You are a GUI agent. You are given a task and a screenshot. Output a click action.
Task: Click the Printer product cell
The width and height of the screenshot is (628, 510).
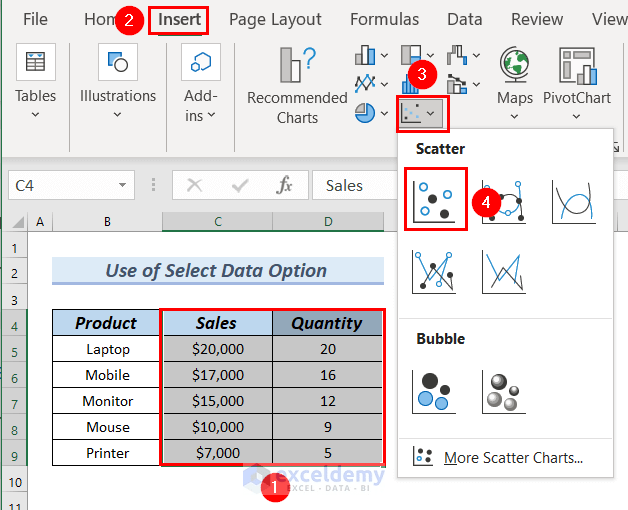click(106, 453)
